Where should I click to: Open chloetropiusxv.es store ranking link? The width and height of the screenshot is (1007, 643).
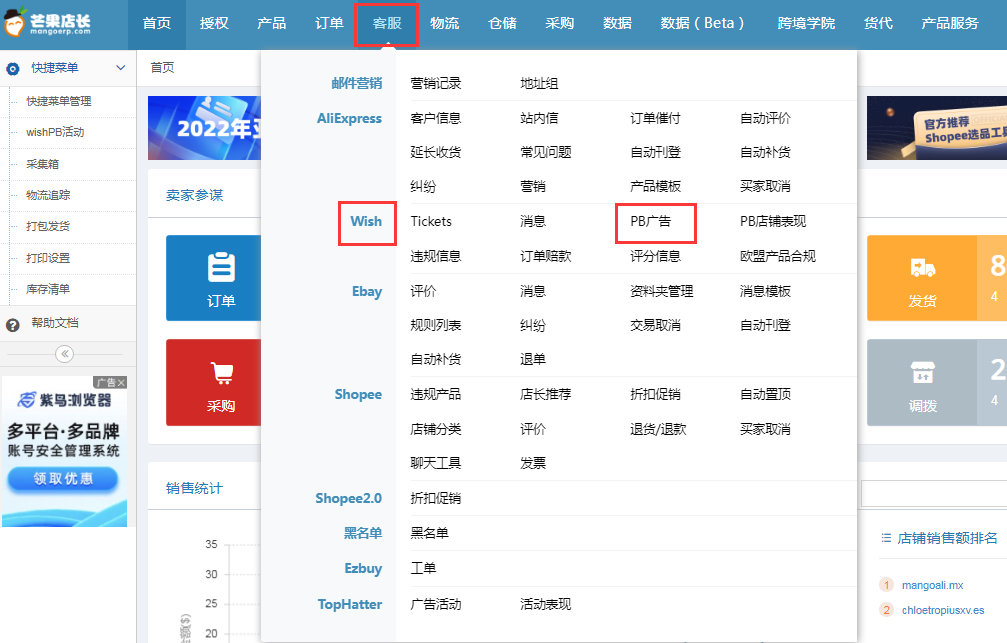(x=943, y=610)
